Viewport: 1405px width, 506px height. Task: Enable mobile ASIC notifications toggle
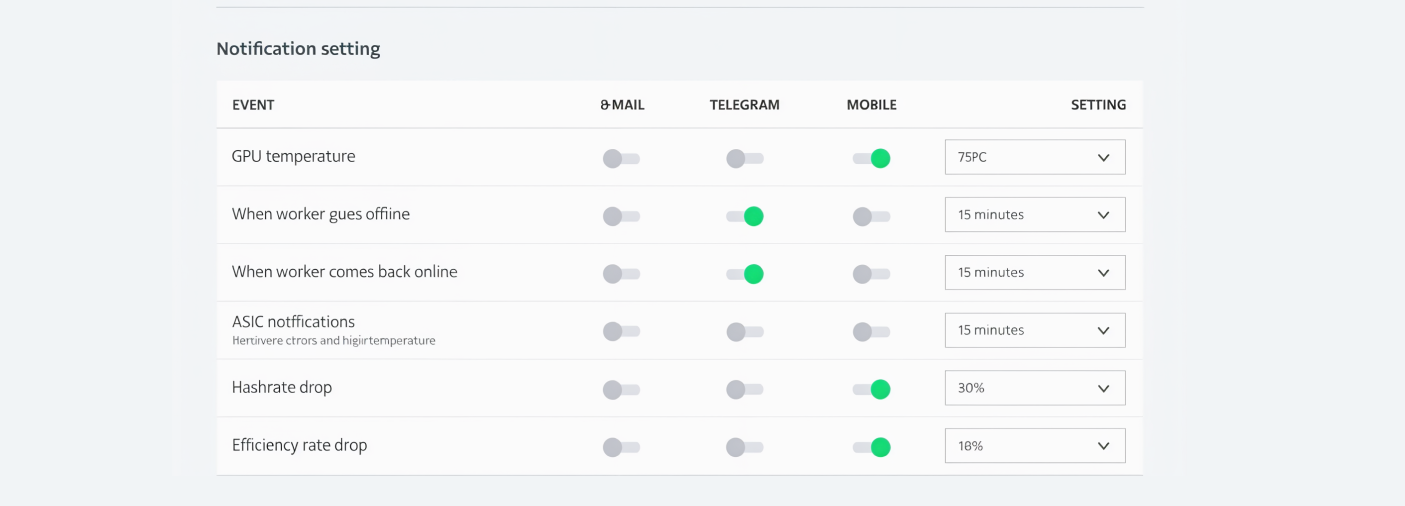point(871,332)
